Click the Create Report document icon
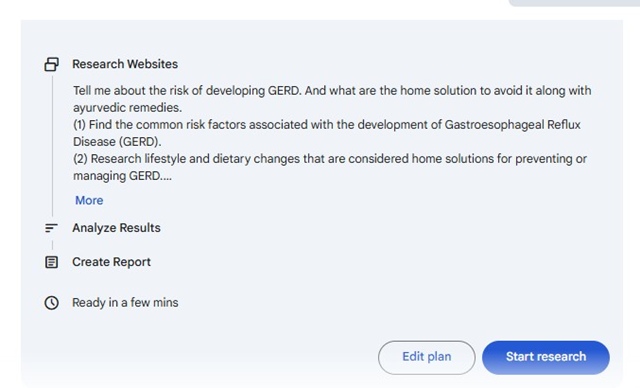The image size is (640, 388). coord(51,262)
